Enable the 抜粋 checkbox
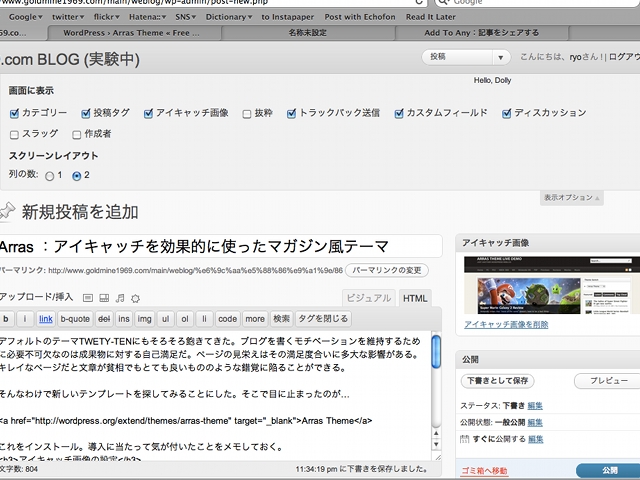640x480 pixels. point(247,114)
